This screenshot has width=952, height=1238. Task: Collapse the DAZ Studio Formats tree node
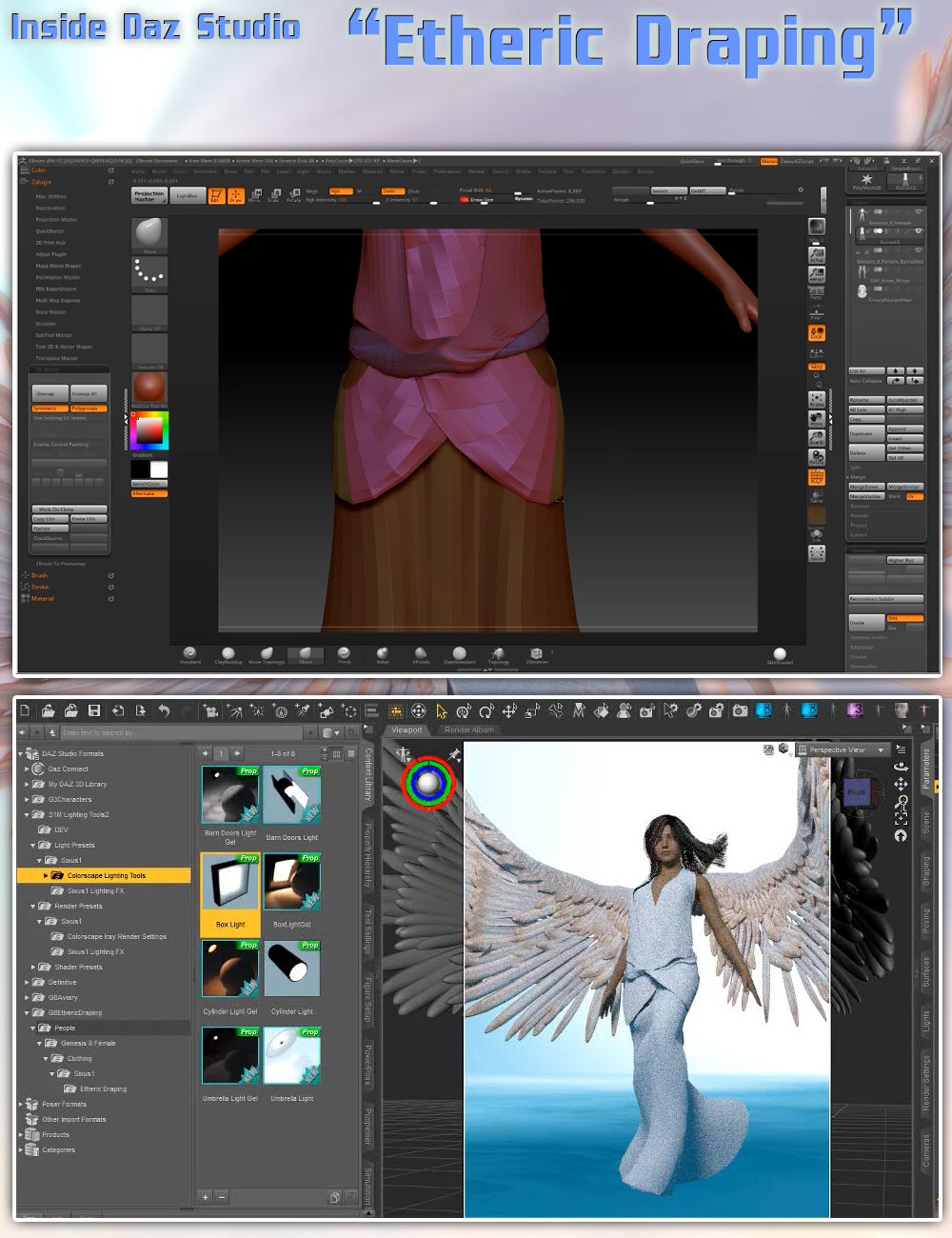click(x=22, y=753)
